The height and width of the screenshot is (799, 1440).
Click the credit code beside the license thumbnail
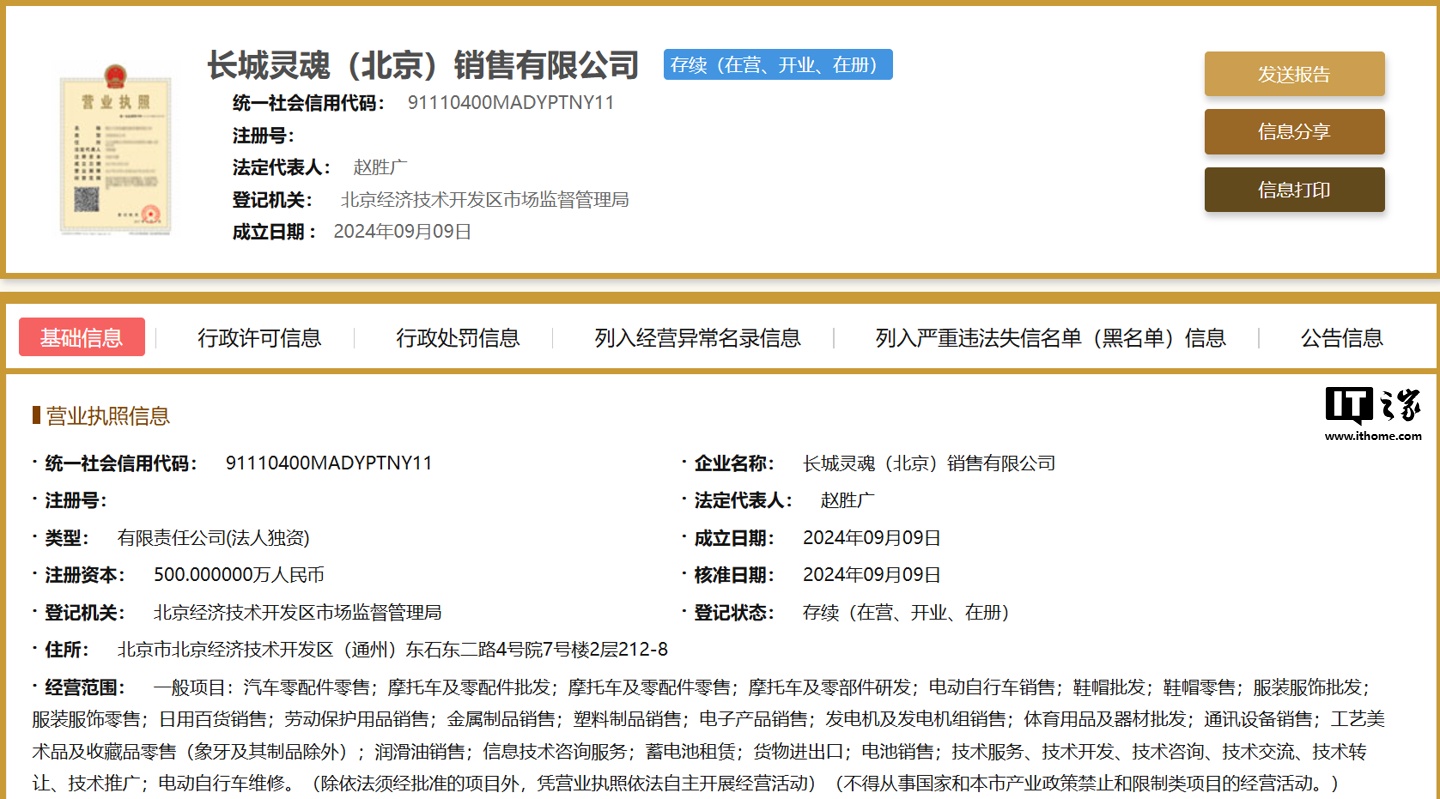[x=510, y=102]
